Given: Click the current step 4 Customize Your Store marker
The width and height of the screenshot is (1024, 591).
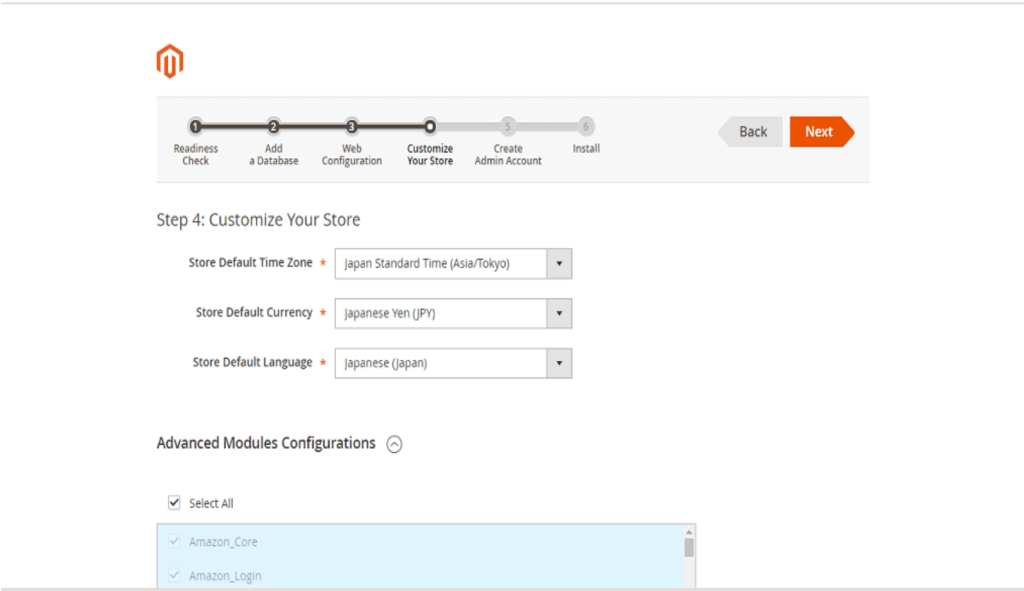Looking at the screenshot, I should point(430,127).
